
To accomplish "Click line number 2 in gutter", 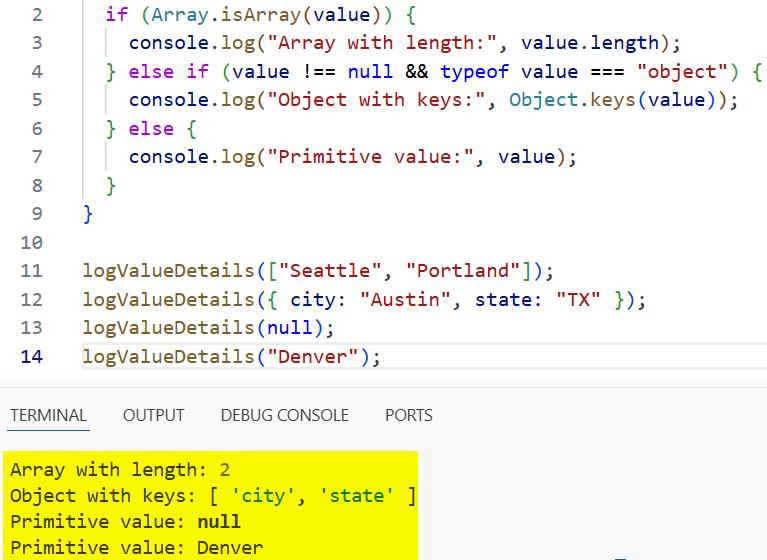I will 37,15.
